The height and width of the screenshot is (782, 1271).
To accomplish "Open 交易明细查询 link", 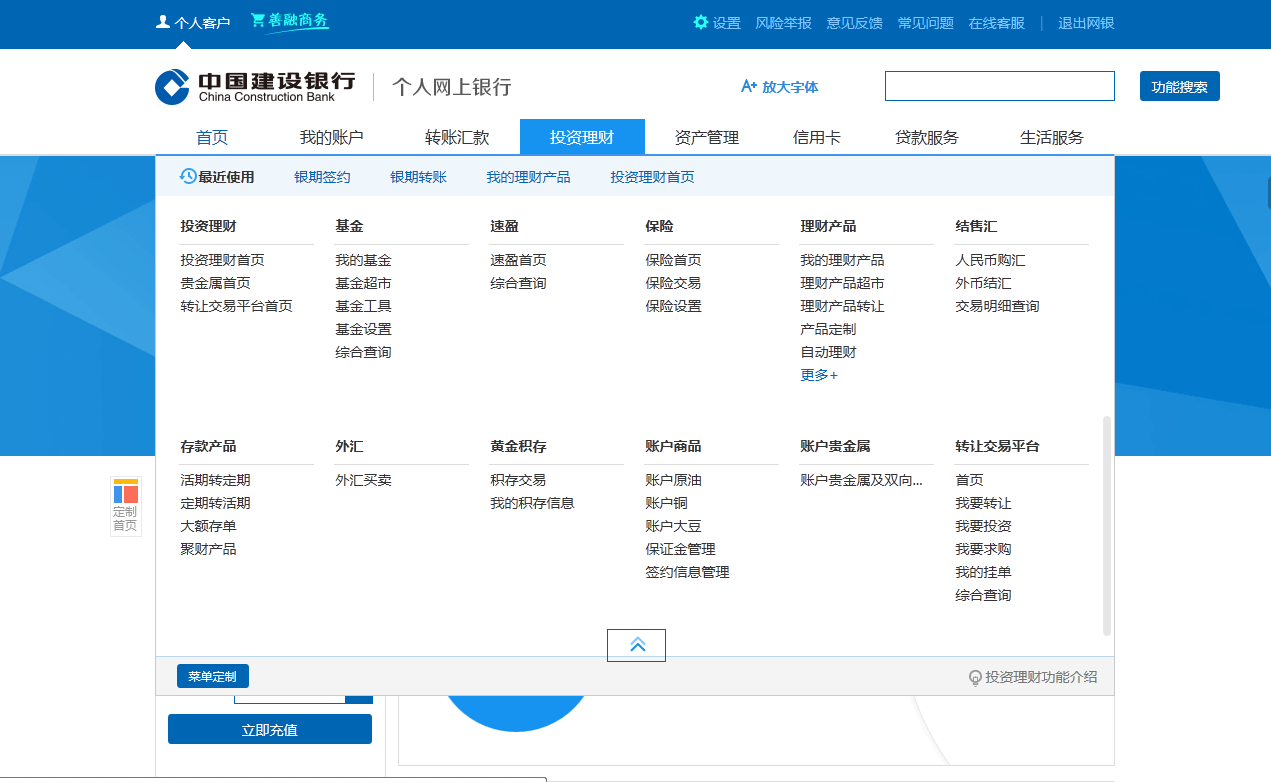I will click(997, 306).
